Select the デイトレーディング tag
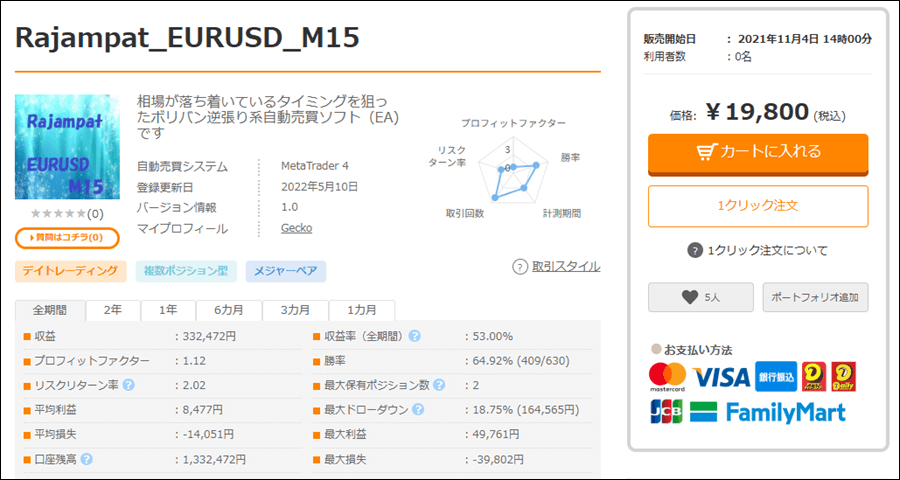Image resolution: width=900 pixels, height=480 pixels. [71, 271]
